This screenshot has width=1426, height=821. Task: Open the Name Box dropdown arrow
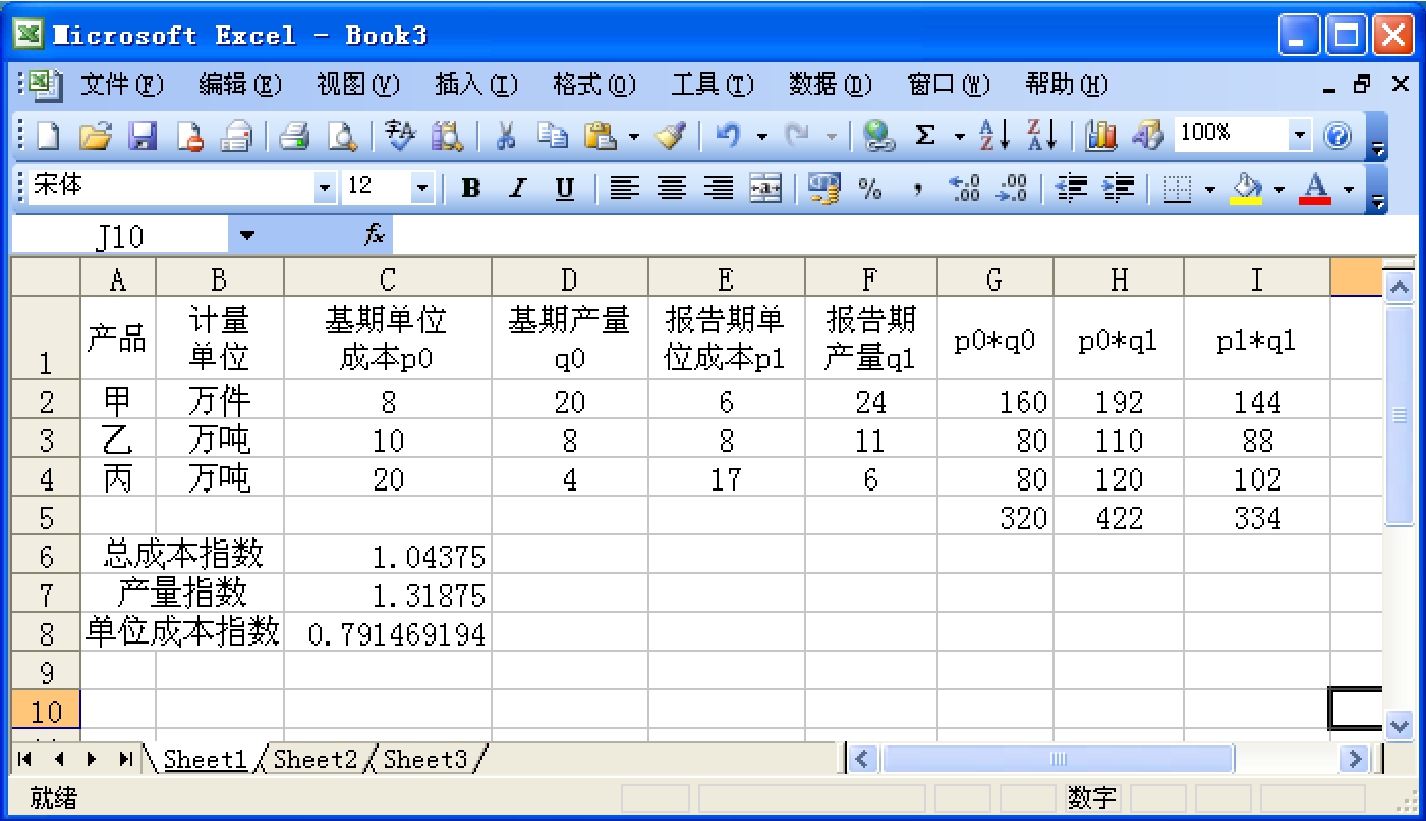tap(247, 237)
